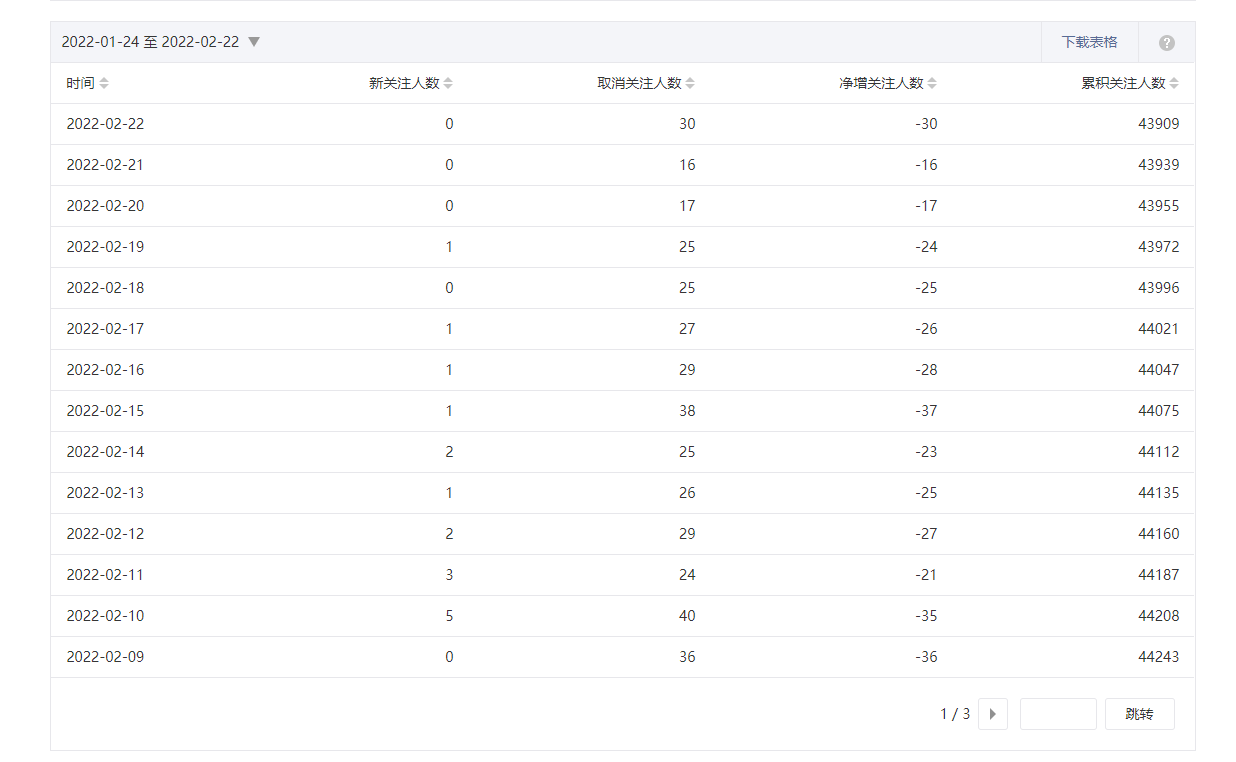Click sort arrows beside 净增关注人数
This screenshot has height=762, width=1236.
tap(932, 84)
